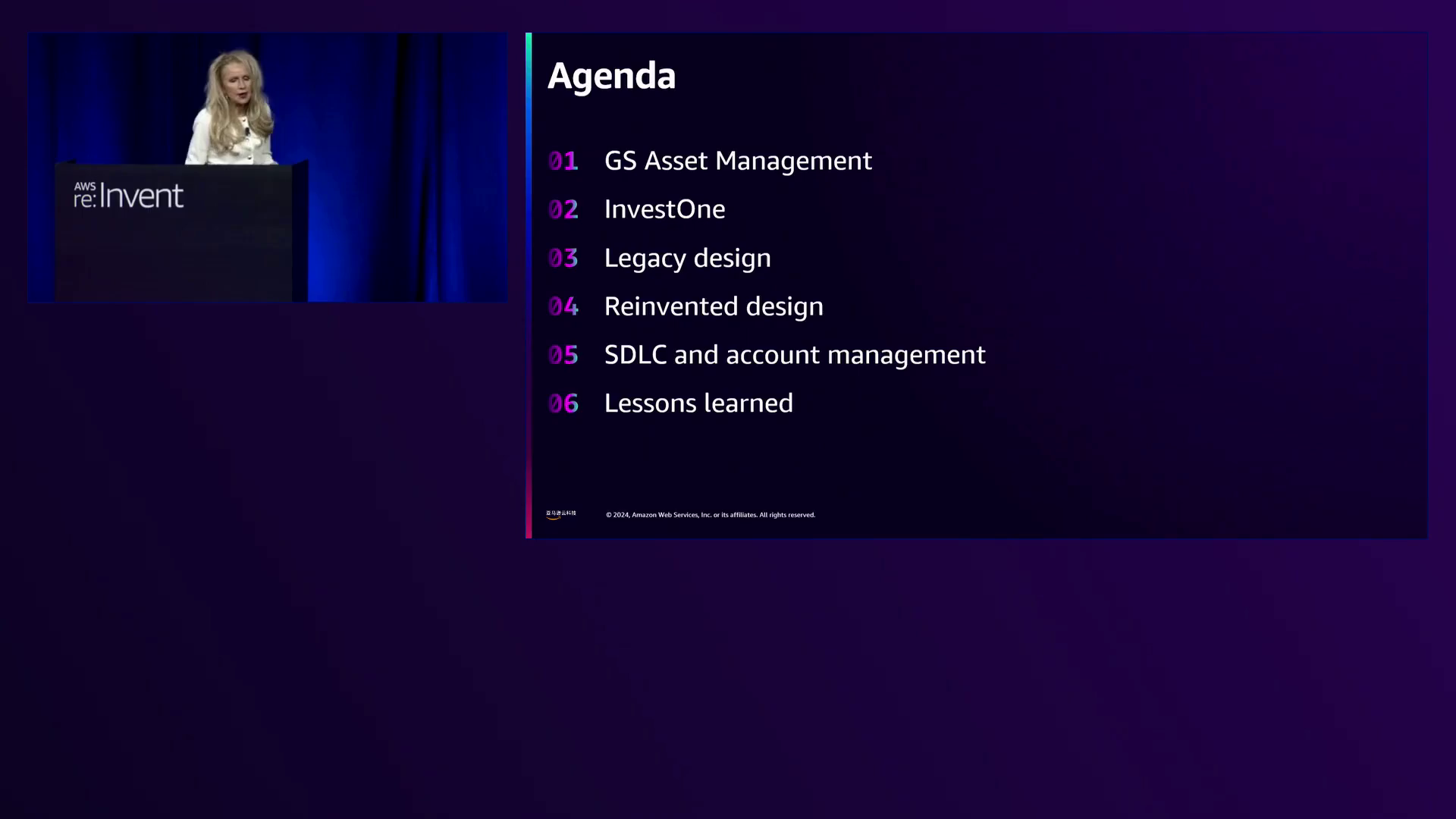Image resolution: width=1456 pixels, height=819 pixels.
Task: Select the GS Asset Management item
Action: click(x=738, y=161)
